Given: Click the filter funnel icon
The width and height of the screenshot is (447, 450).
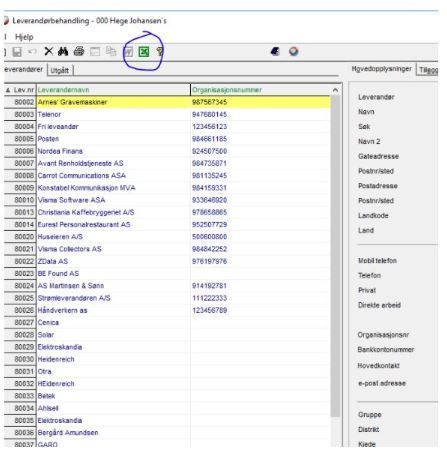Looking at the screenshot, I should pos(160,52).
